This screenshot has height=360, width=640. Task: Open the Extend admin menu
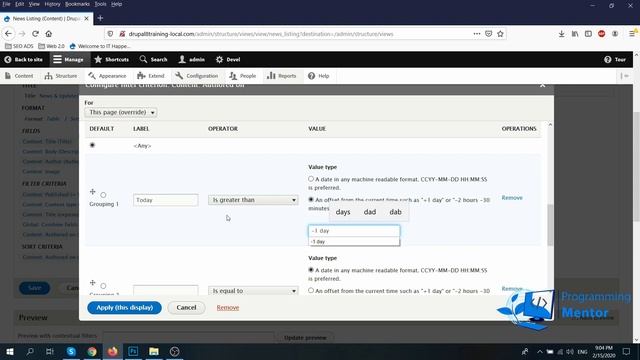pyautogui.click(x=151, y=76)
